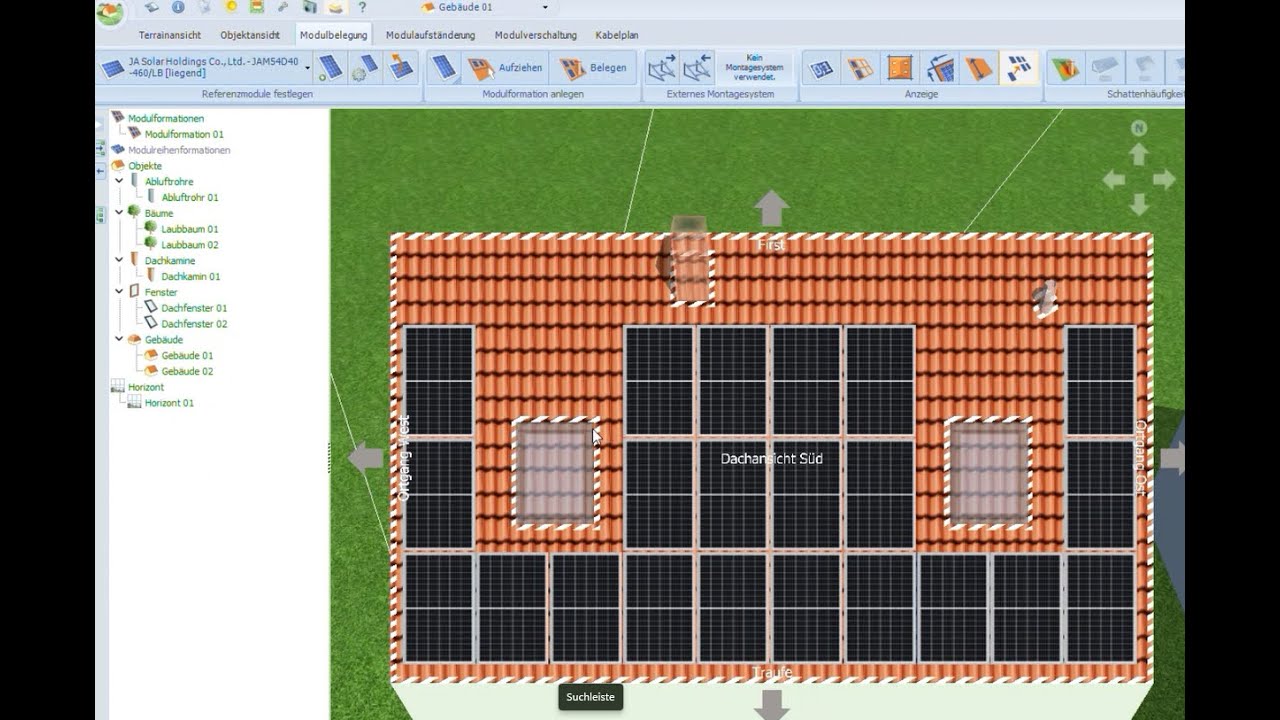Select Dachfenster 01 in the tree
The height and width of the screenshot is (720, 1280).
194,308
